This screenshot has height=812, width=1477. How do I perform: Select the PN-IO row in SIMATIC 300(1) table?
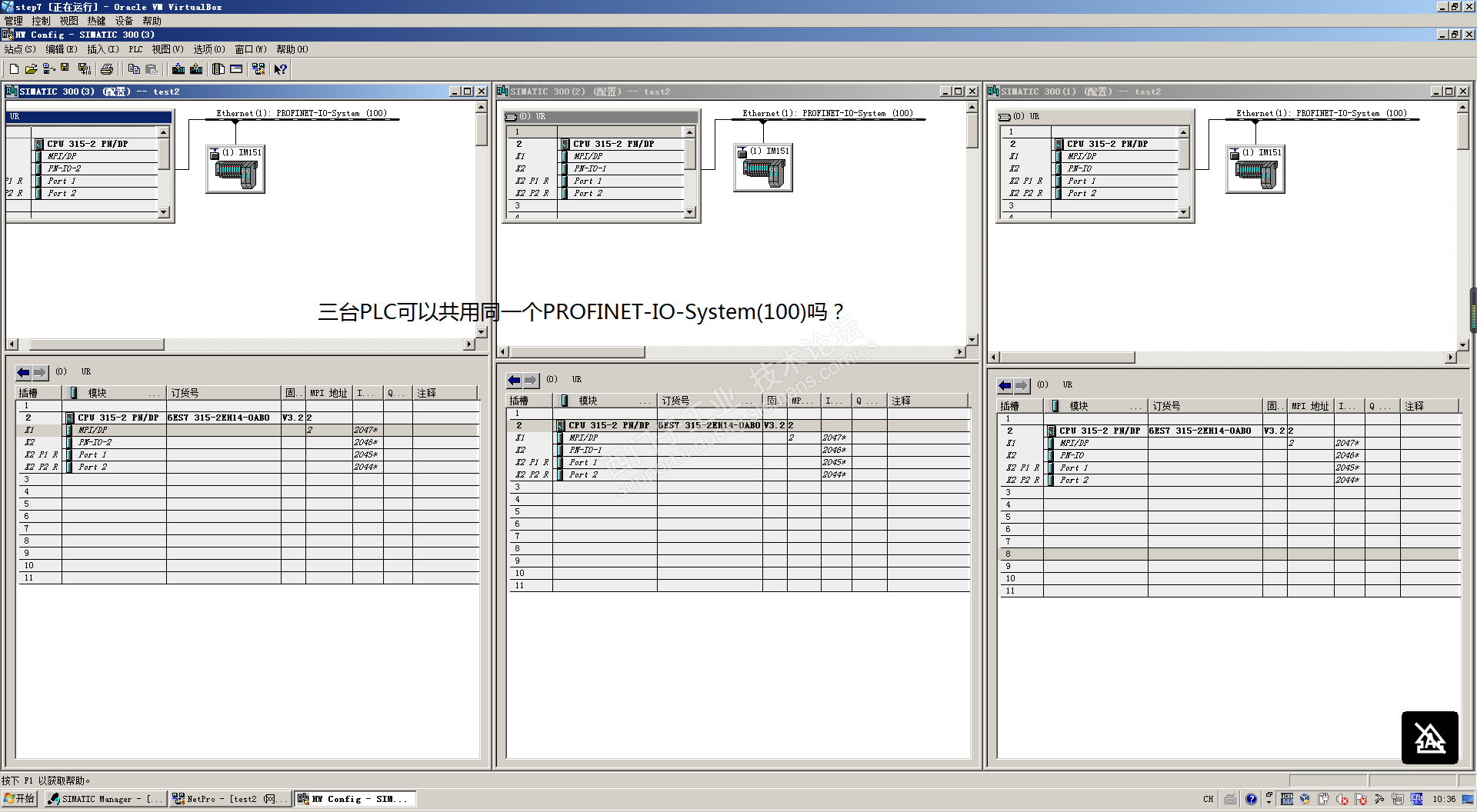click(x=1230, y=455)
